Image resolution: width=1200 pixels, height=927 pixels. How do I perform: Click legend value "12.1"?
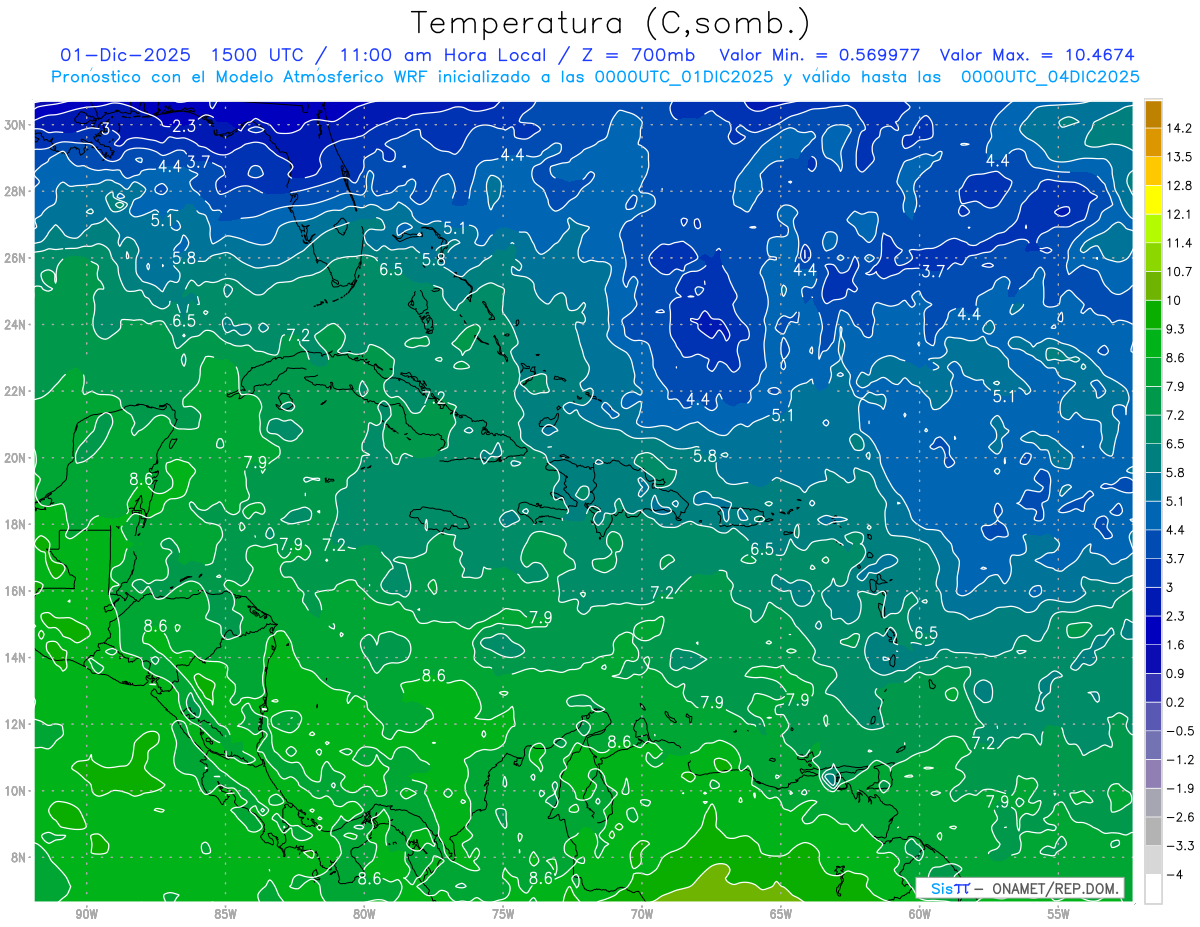pos(1180,215)
